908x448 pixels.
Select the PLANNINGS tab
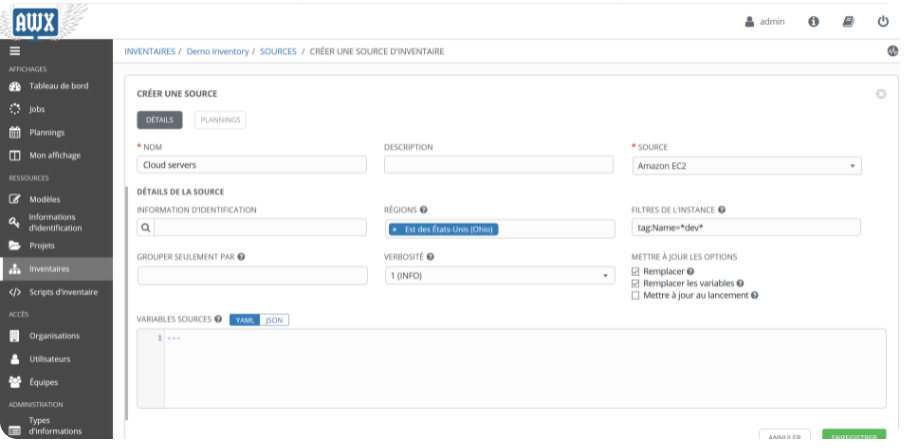(220, 120)
